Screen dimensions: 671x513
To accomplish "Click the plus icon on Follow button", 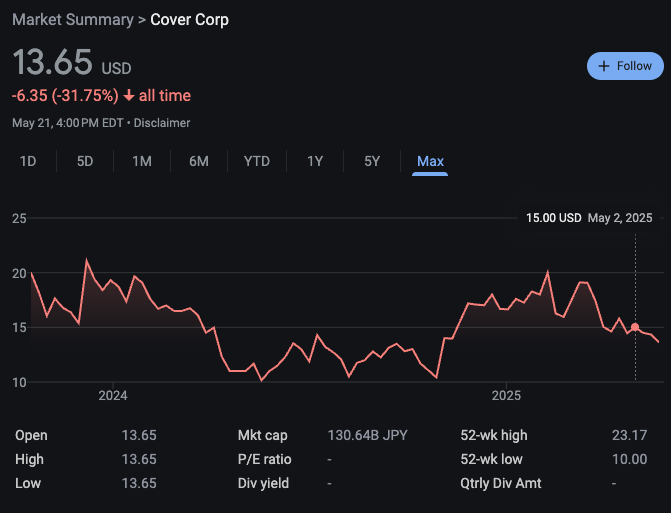I will pos(603,66).
